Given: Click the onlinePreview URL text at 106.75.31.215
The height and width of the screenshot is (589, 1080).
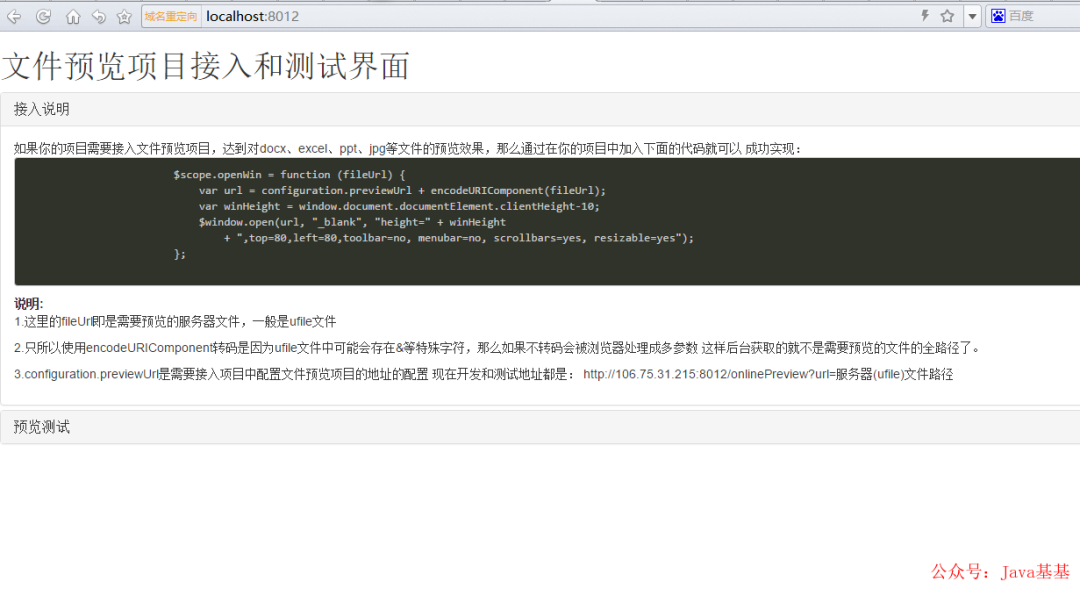Looking at the screenshot, I should tap(768, 374).
